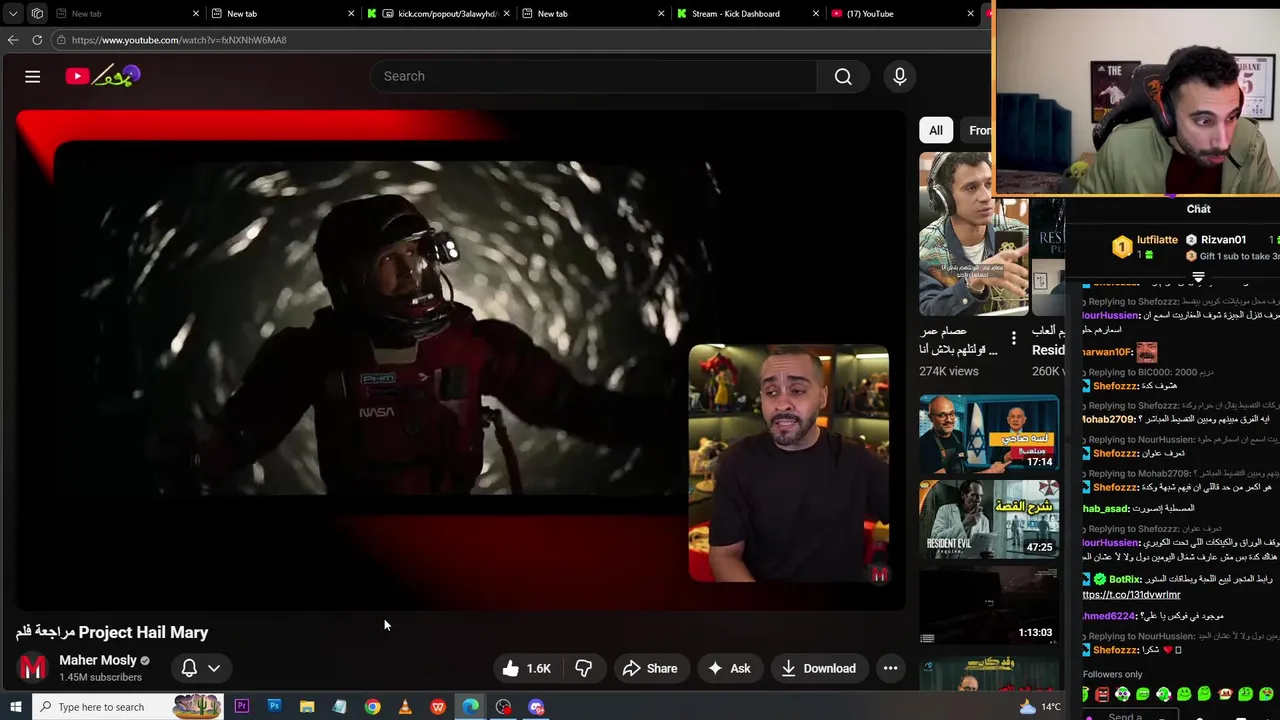The image size is (1280, 720).
Task: Like the video (1.6K)
Action: pyautogui.click(x=527, y=668)
